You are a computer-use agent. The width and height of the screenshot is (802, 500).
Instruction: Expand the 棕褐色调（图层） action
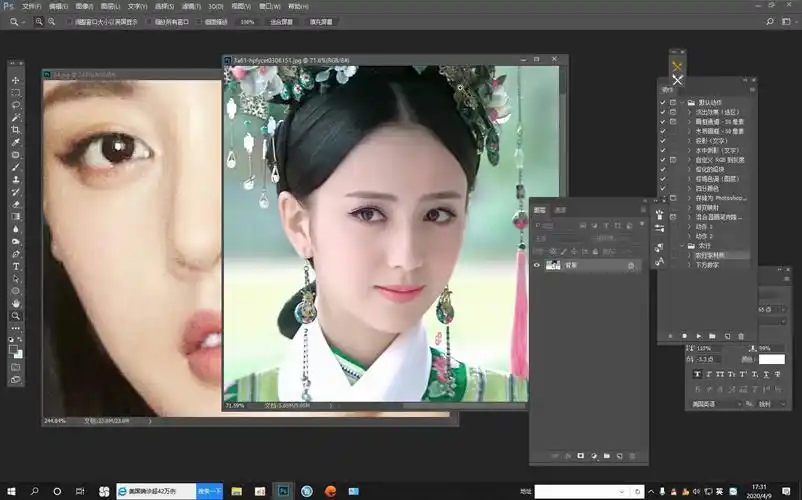(x=689, y=179)
